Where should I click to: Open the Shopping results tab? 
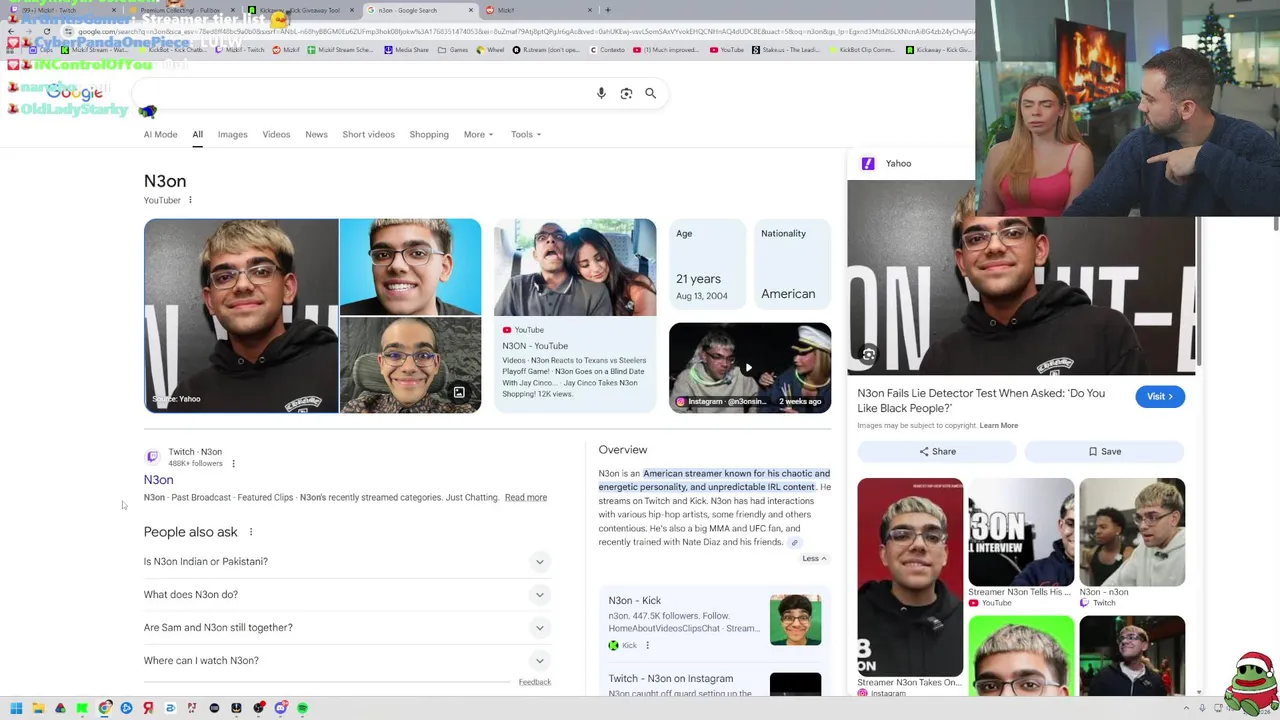(429, 134)
